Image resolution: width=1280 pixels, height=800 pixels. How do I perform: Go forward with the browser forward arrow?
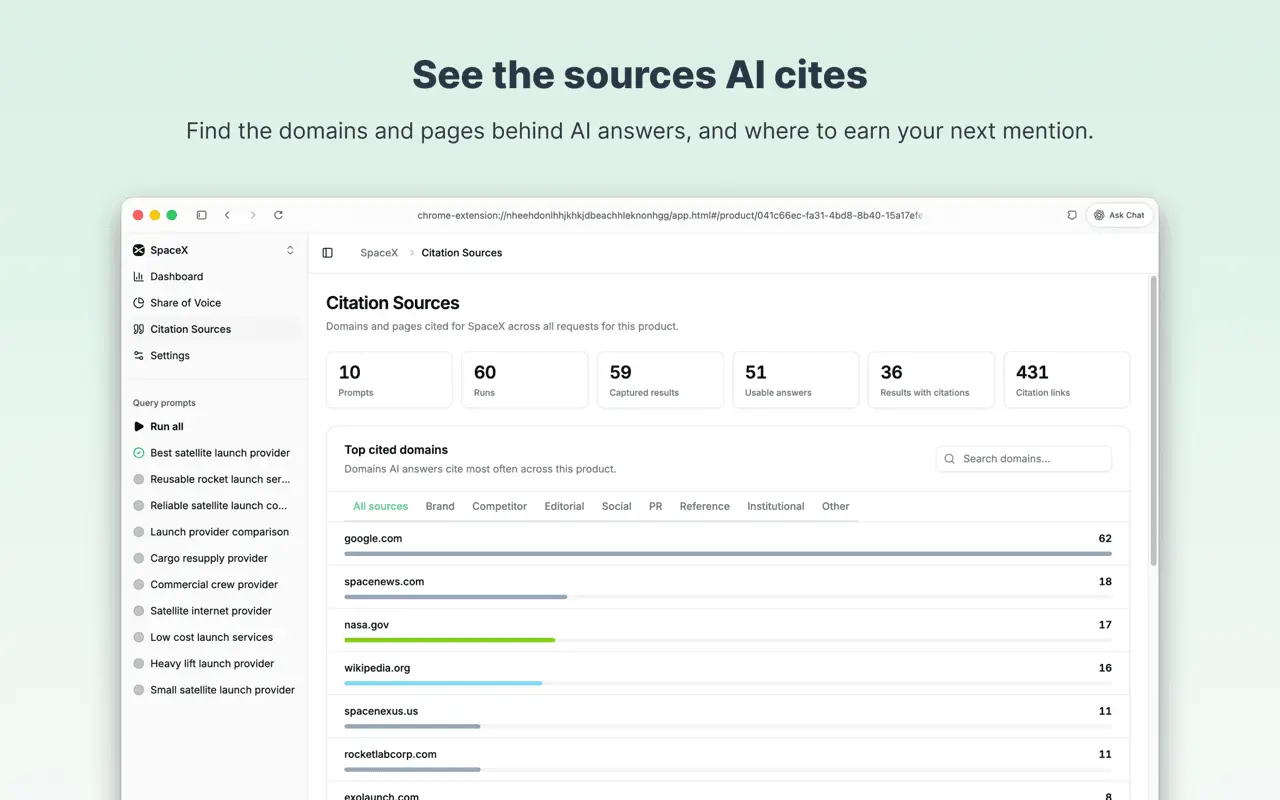[x=253, y=215]
